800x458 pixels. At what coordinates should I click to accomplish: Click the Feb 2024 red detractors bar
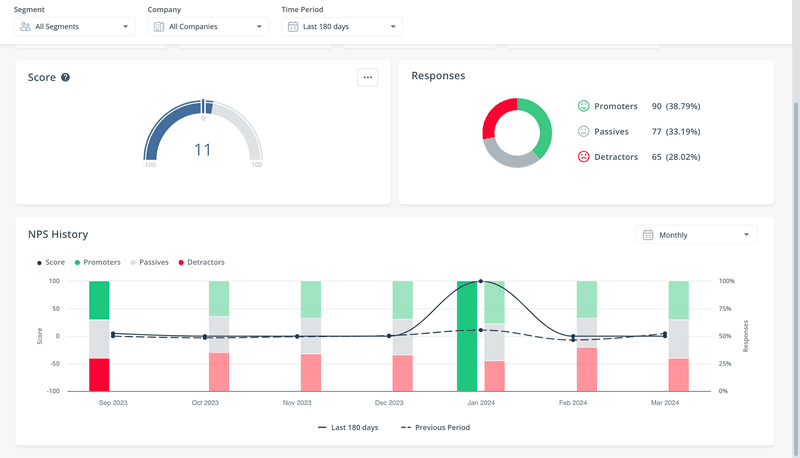coord(587,369)
